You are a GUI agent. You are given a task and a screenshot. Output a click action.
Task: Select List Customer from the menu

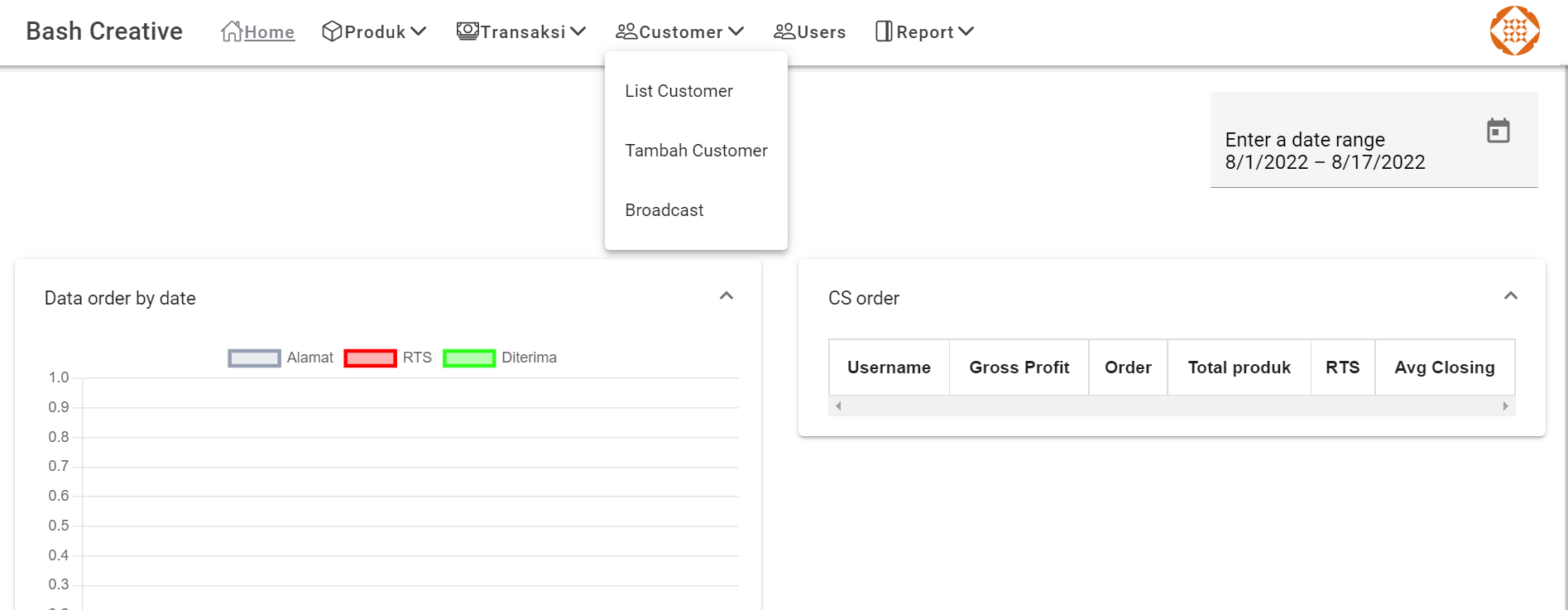pyautogui.click(x=679, y=91)
